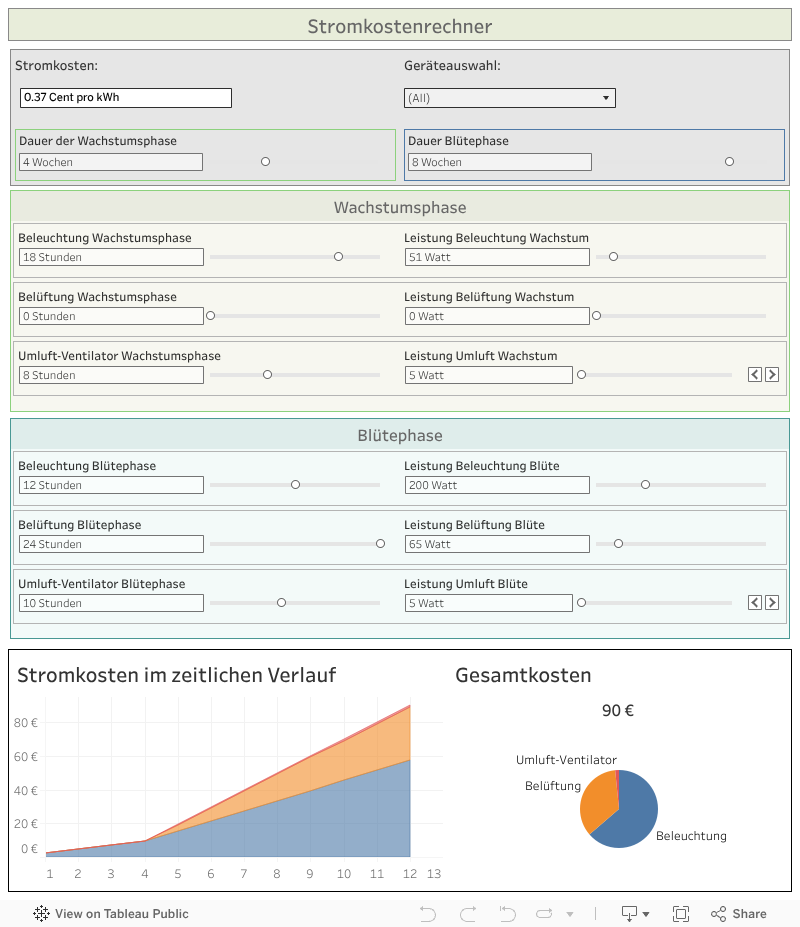Decrease Leistung Umluft Wachstum with left arrow
Image resolution: width=800 pixels, height=927 pixels.
click(x=755, y=375)
